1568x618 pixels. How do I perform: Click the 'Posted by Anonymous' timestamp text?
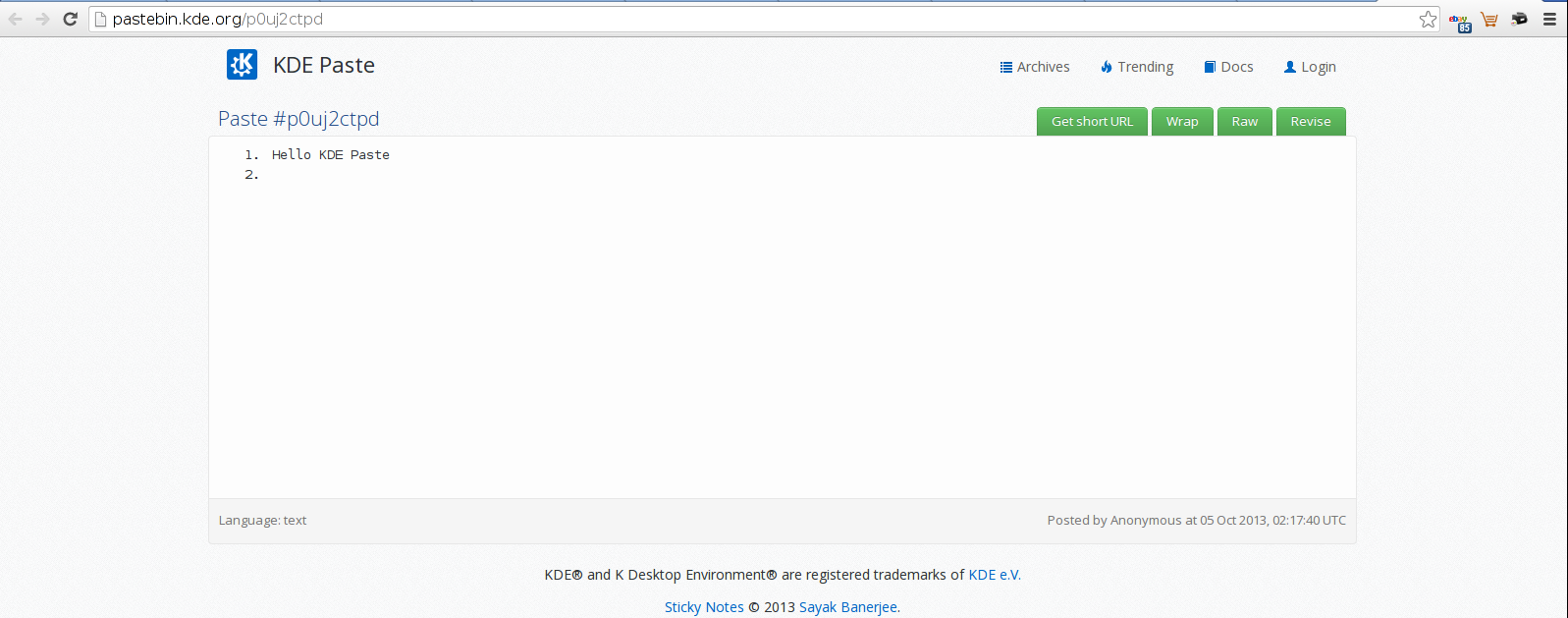pos(1196,521)
